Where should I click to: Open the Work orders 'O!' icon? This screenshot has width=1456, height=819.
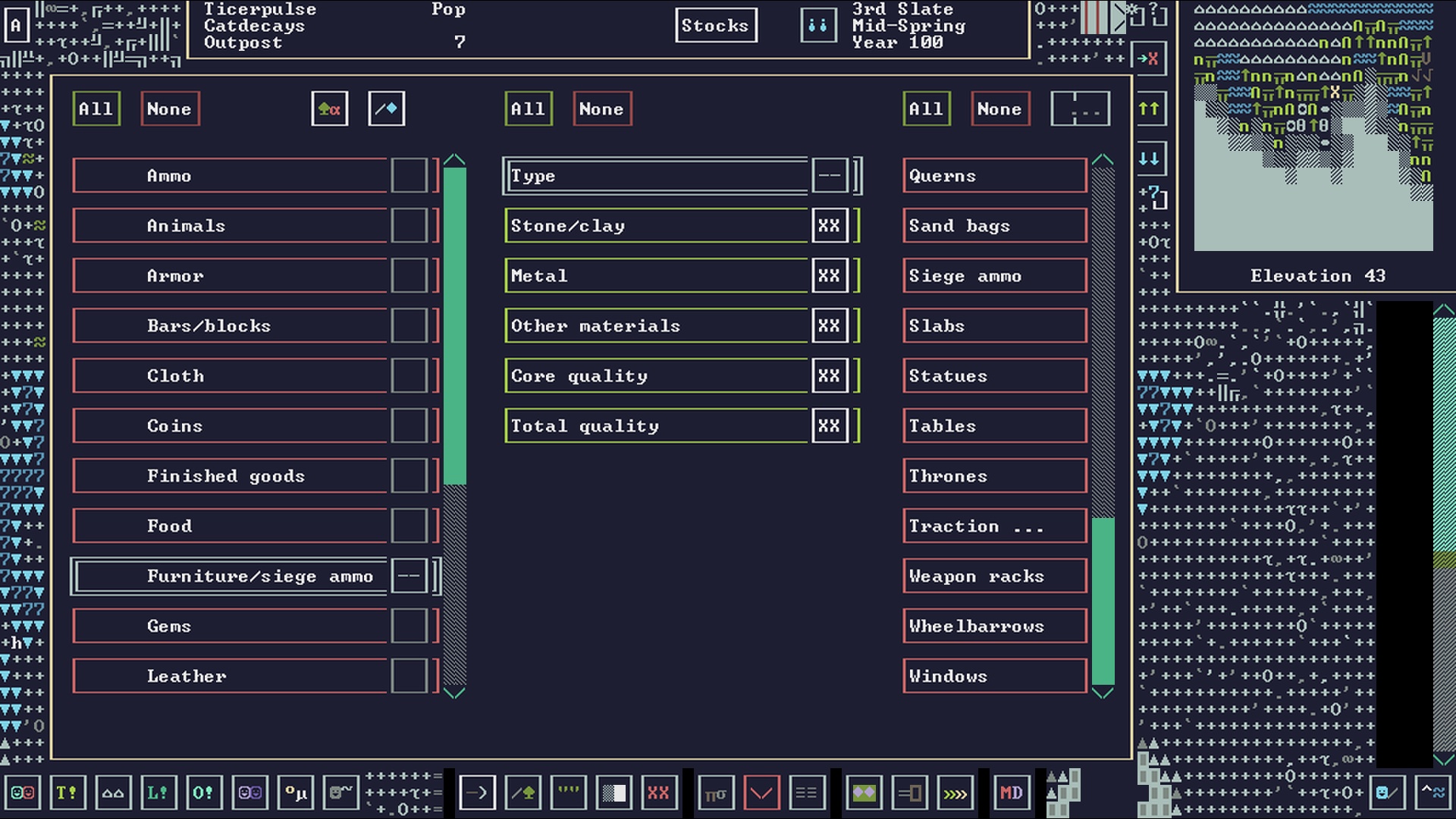pos(203,792)
